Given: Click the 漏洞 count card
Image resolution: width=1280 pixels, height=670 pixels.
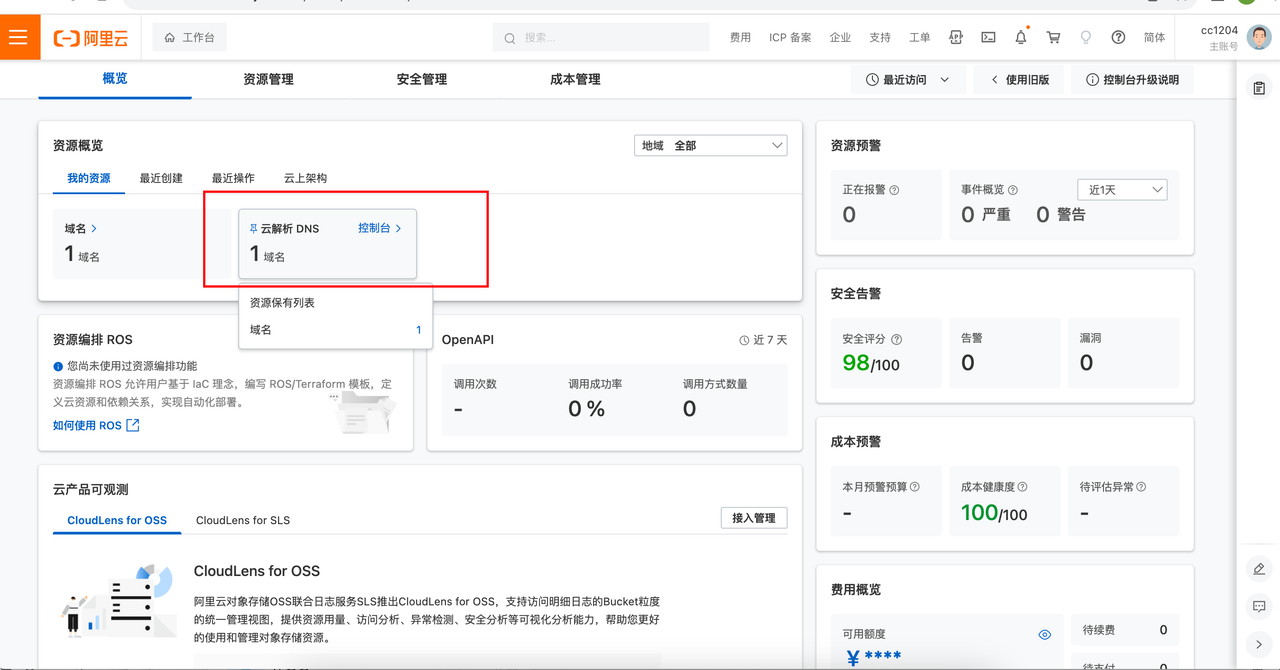Looking at the screenshot, I should tap(1123, 353).
